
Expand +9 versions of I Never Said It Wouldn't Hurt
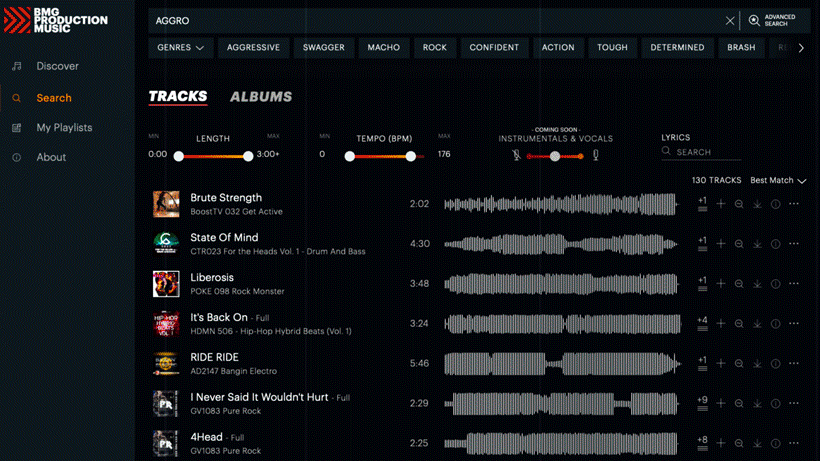[x=702, y=403]
